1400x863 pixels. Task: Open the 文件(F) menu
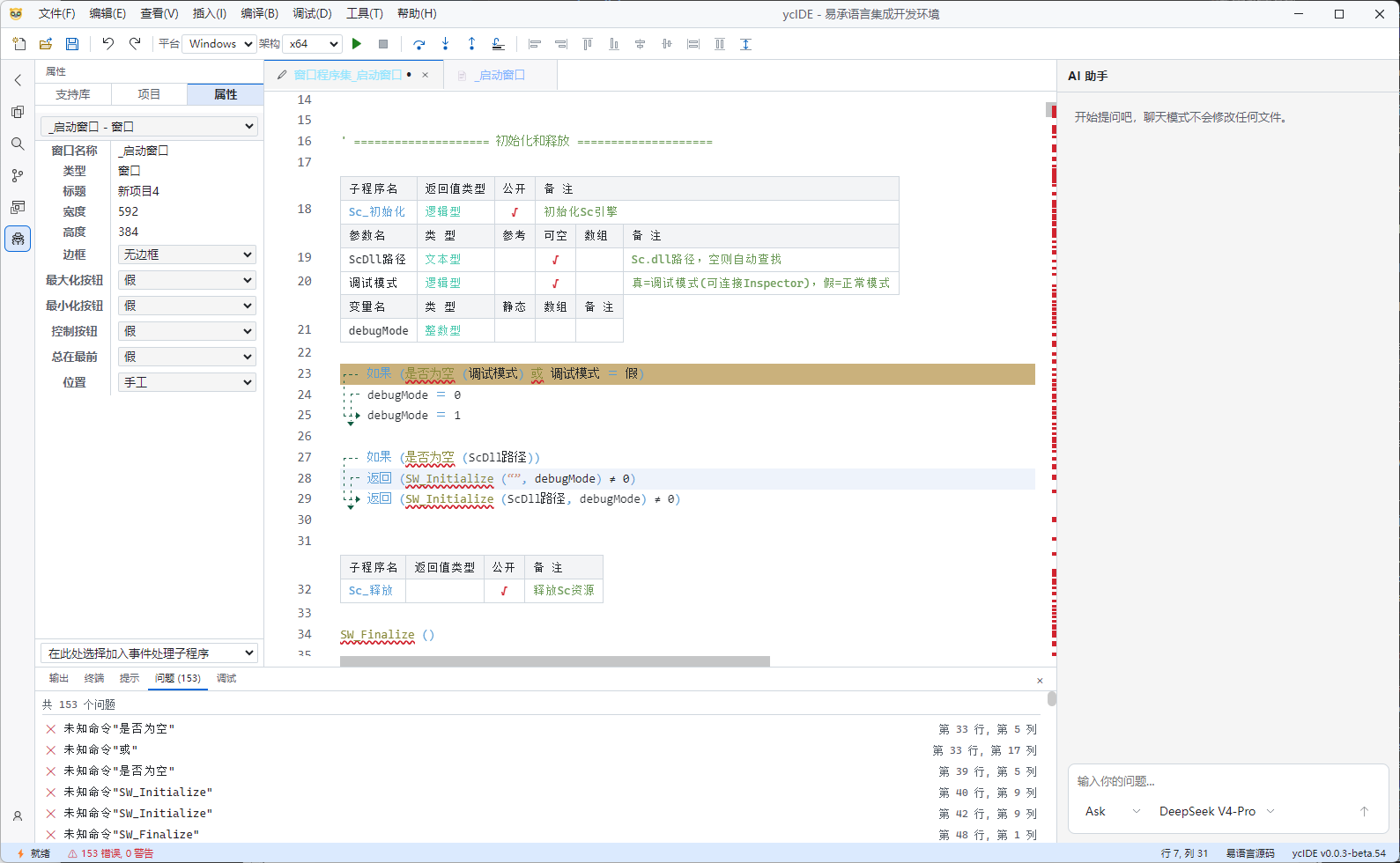click(56, 13)
